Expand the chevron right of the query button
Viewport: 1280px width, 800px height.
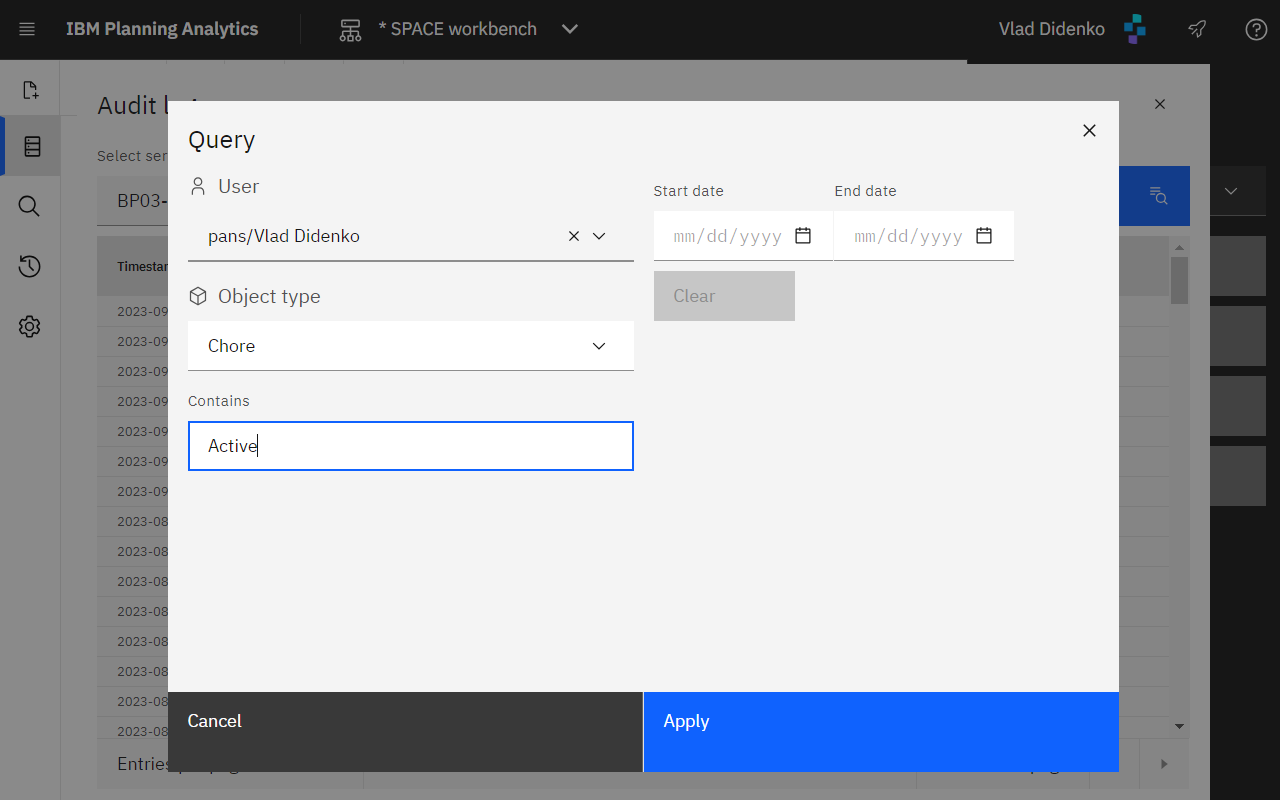click(x=1230, y=191)
